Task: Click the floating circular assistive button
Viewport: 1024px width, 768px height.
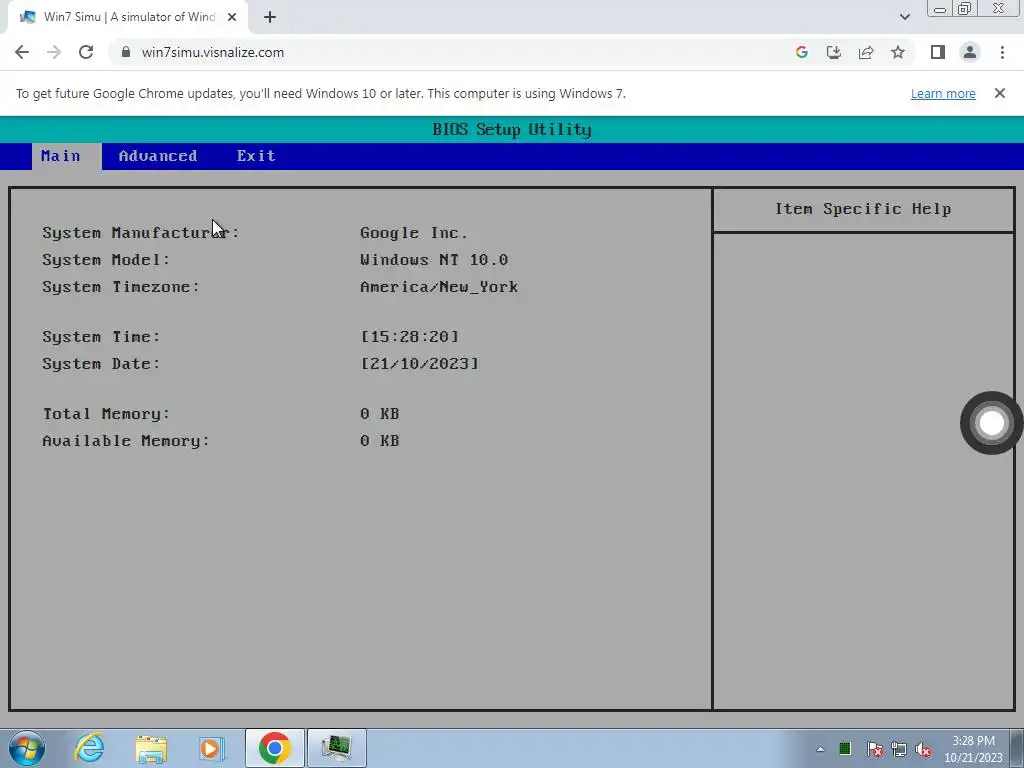Action: (x=991, y=423)
